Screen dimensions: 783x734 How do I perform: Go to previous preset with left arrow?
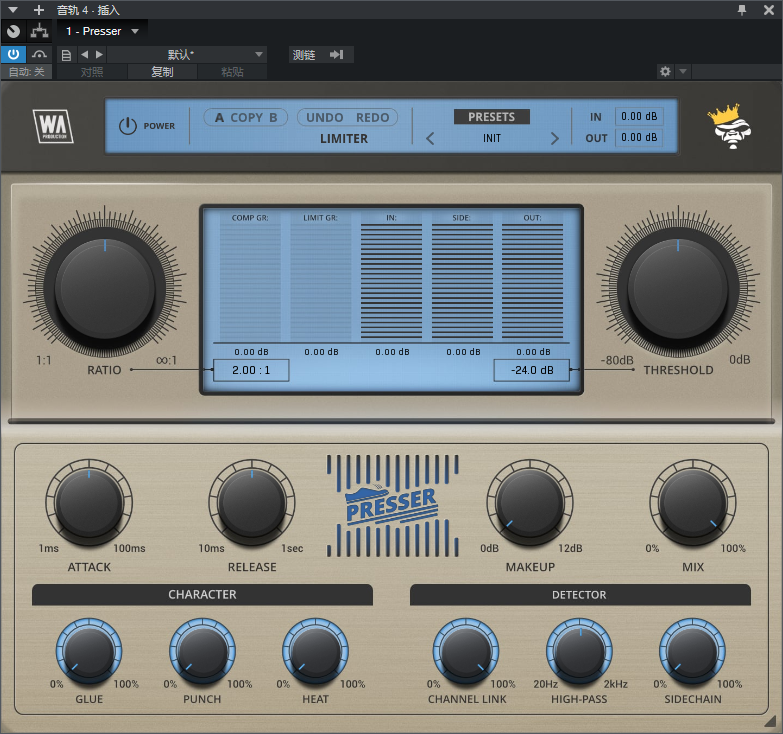tap(430, 138)
